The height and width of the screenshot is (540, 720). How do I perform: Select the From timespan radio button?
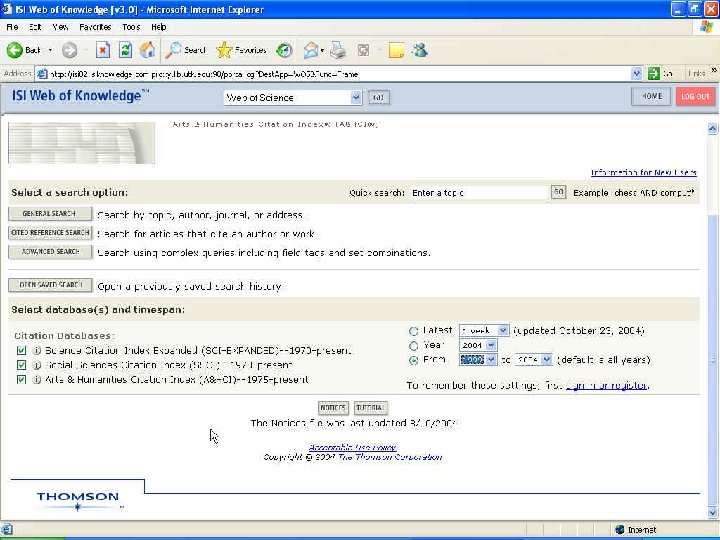pos(414,360)
